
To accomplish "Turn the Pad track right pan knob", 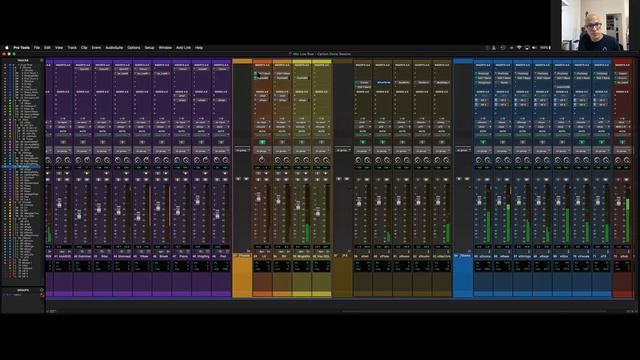I will click(226, 160).
